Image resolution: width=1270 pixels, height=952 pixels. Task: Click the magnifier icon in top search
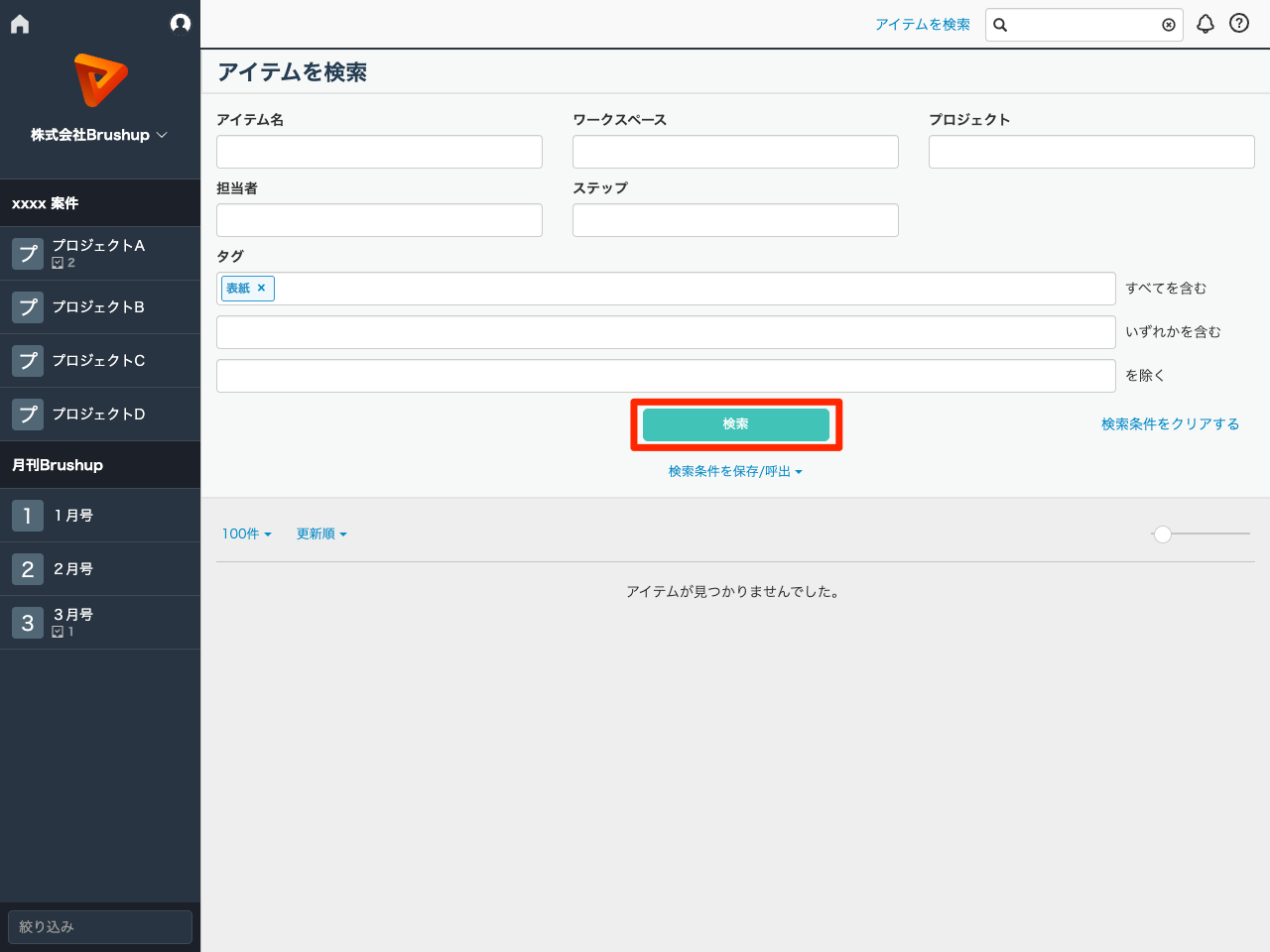[x=1000, y=25]
